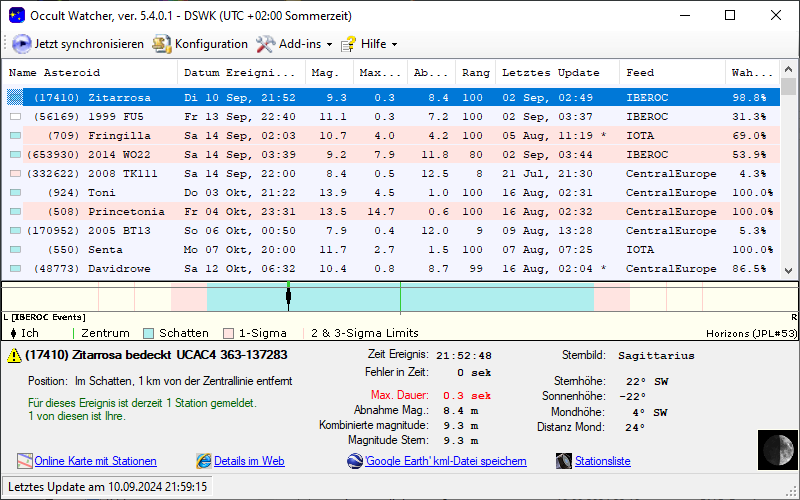Expand the Hilfe dropdown arrow
The image size is (800, 500).
click(394, 45)
